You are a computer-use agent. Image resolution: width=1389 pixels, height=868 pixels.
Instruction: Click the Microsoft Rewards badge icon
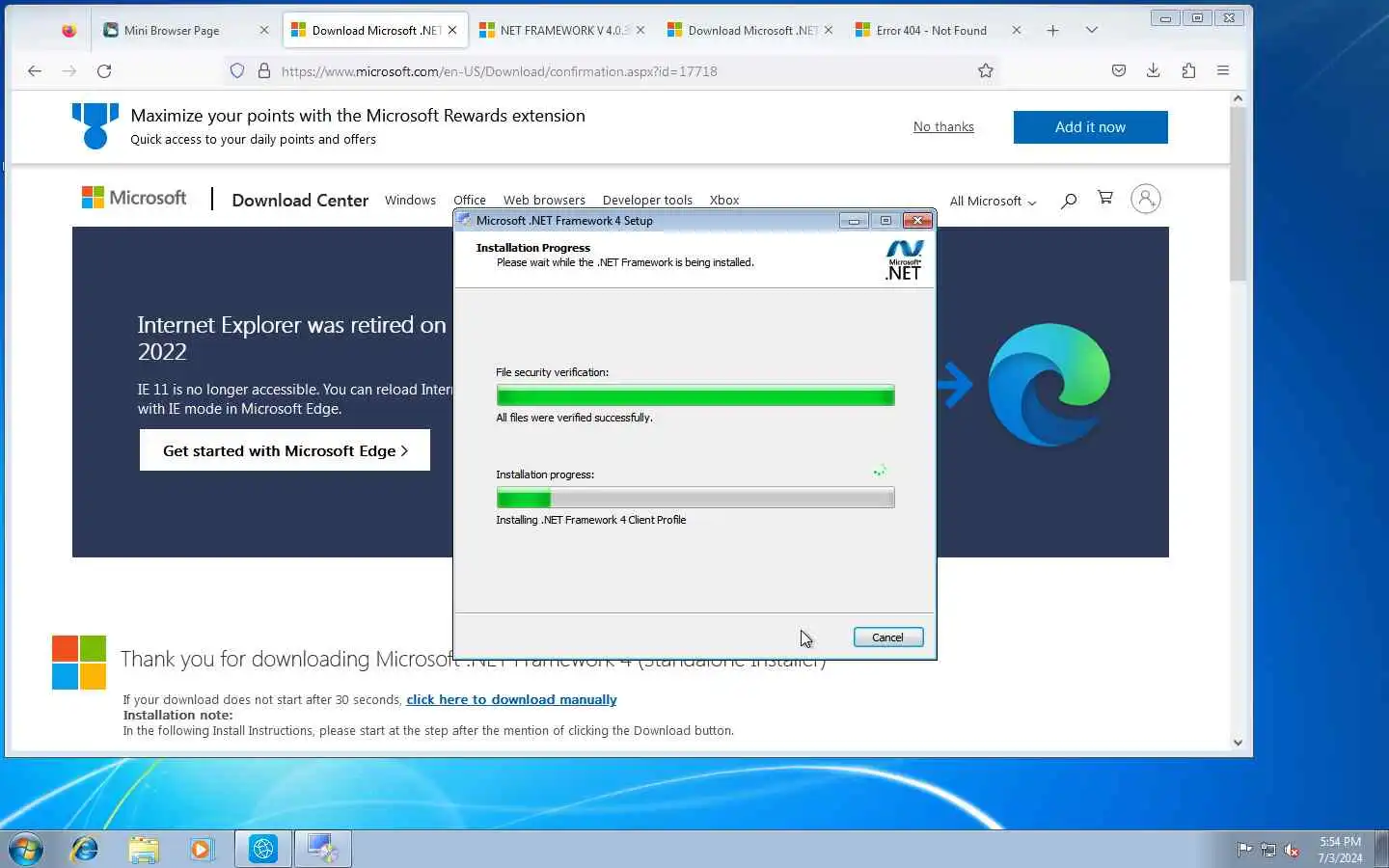(x=95, y=126)
